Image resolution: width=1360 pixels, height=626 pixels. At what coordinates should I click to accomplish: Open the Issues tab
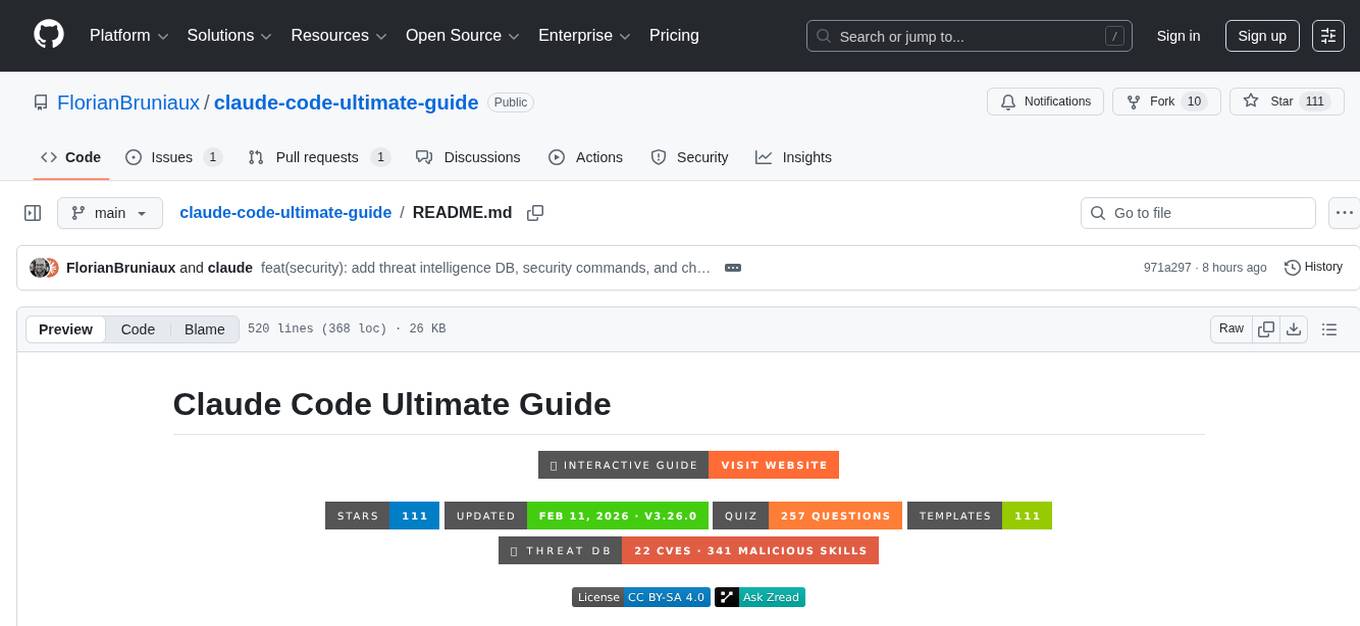[172, 157]
